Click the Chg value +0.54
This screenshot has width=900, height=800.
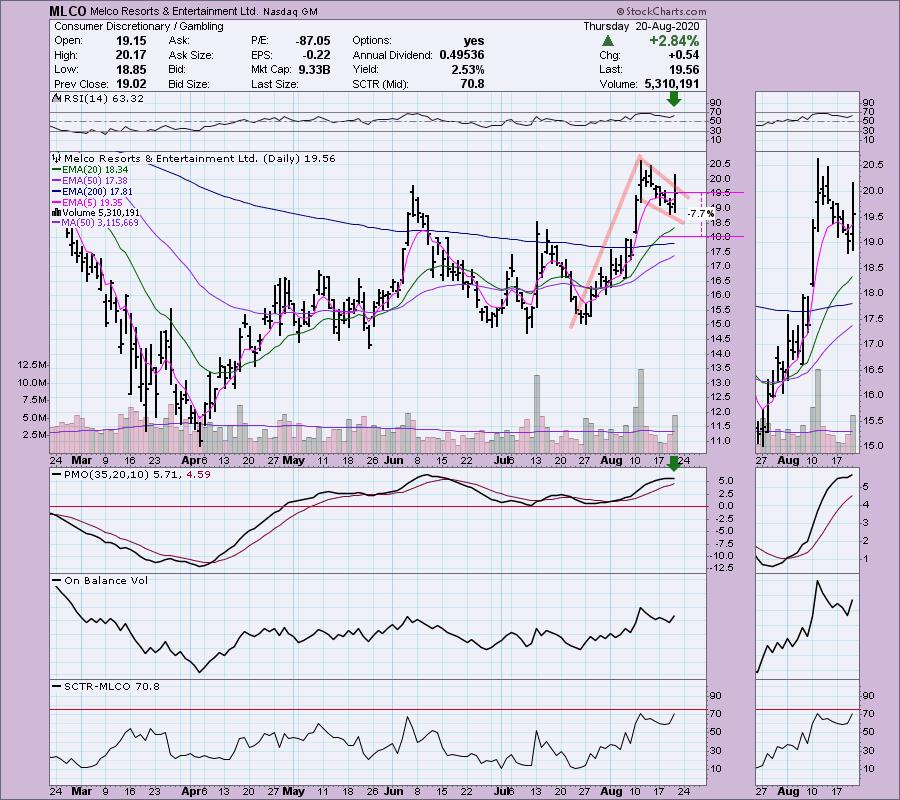pyautogui.click(x=684, y=55)
